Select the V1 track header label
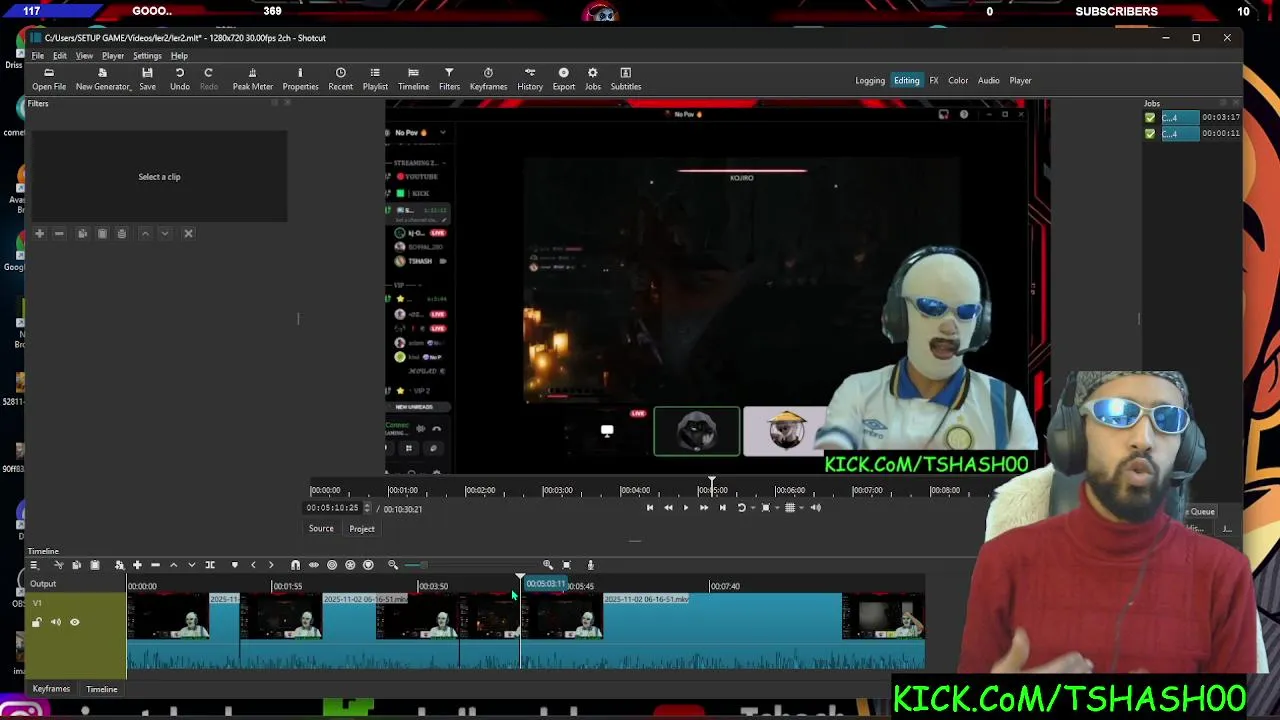This screenshot has height=720, width=1280. pyautogui.click(x=37, y=603)
